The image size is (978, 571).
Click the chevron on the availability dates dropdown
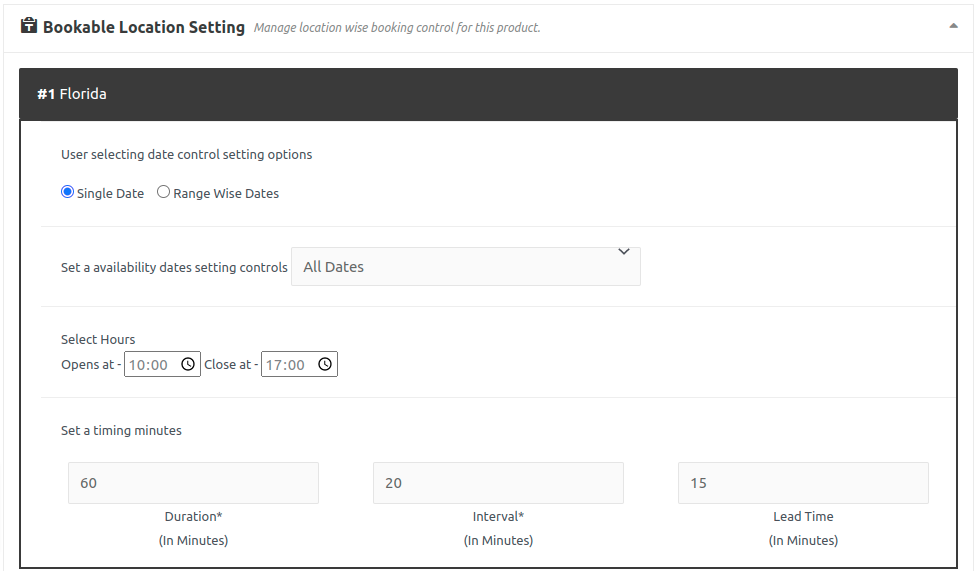click(624, 252)
